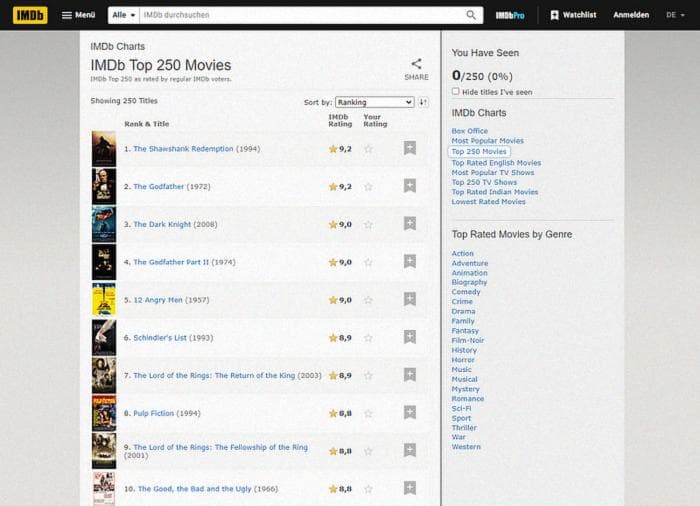
Task: Open the IMDbPro link
Action: (510, 15)
